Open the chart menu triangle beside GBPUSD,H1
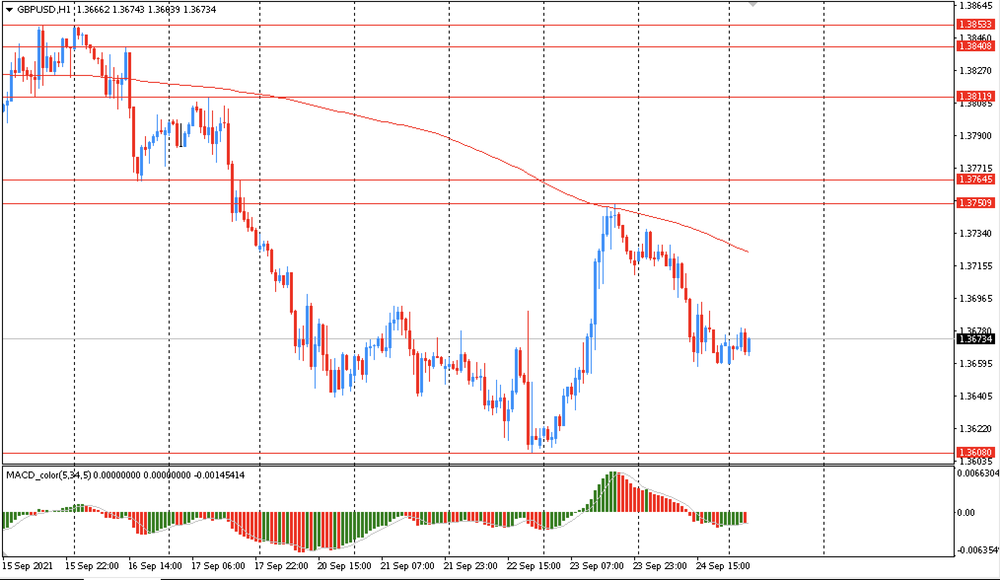The image size is (1000, 580). tap(9, 10)
